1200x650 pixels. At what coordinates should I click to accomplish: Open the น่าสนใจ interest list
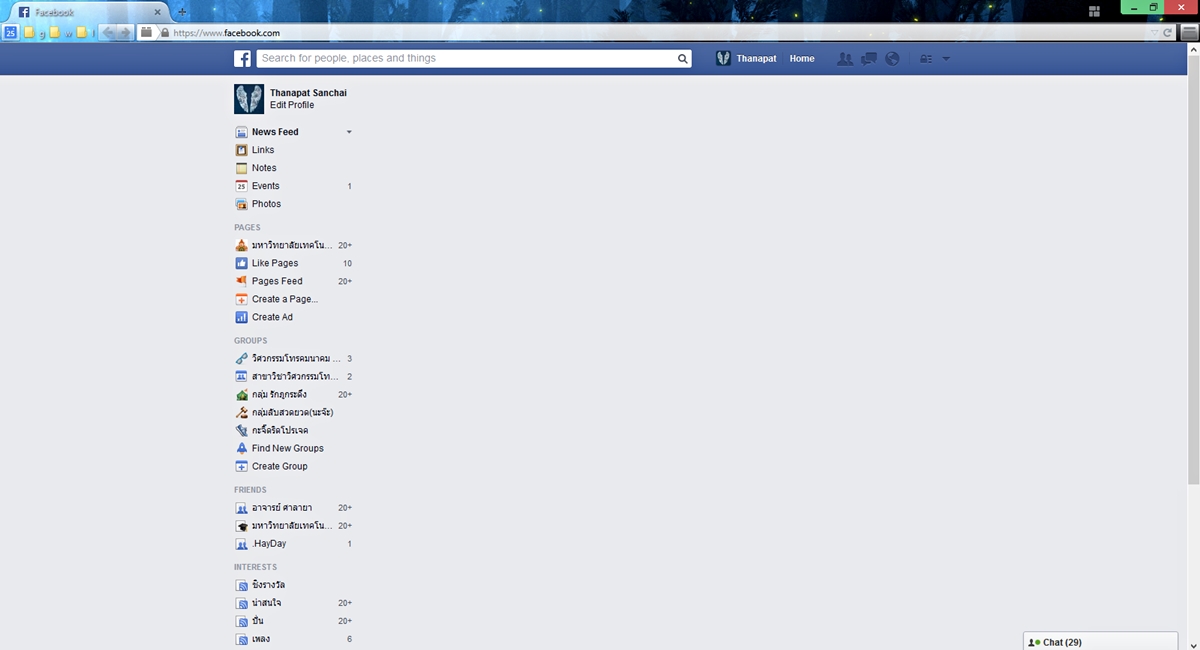click(x=266, y=603)
